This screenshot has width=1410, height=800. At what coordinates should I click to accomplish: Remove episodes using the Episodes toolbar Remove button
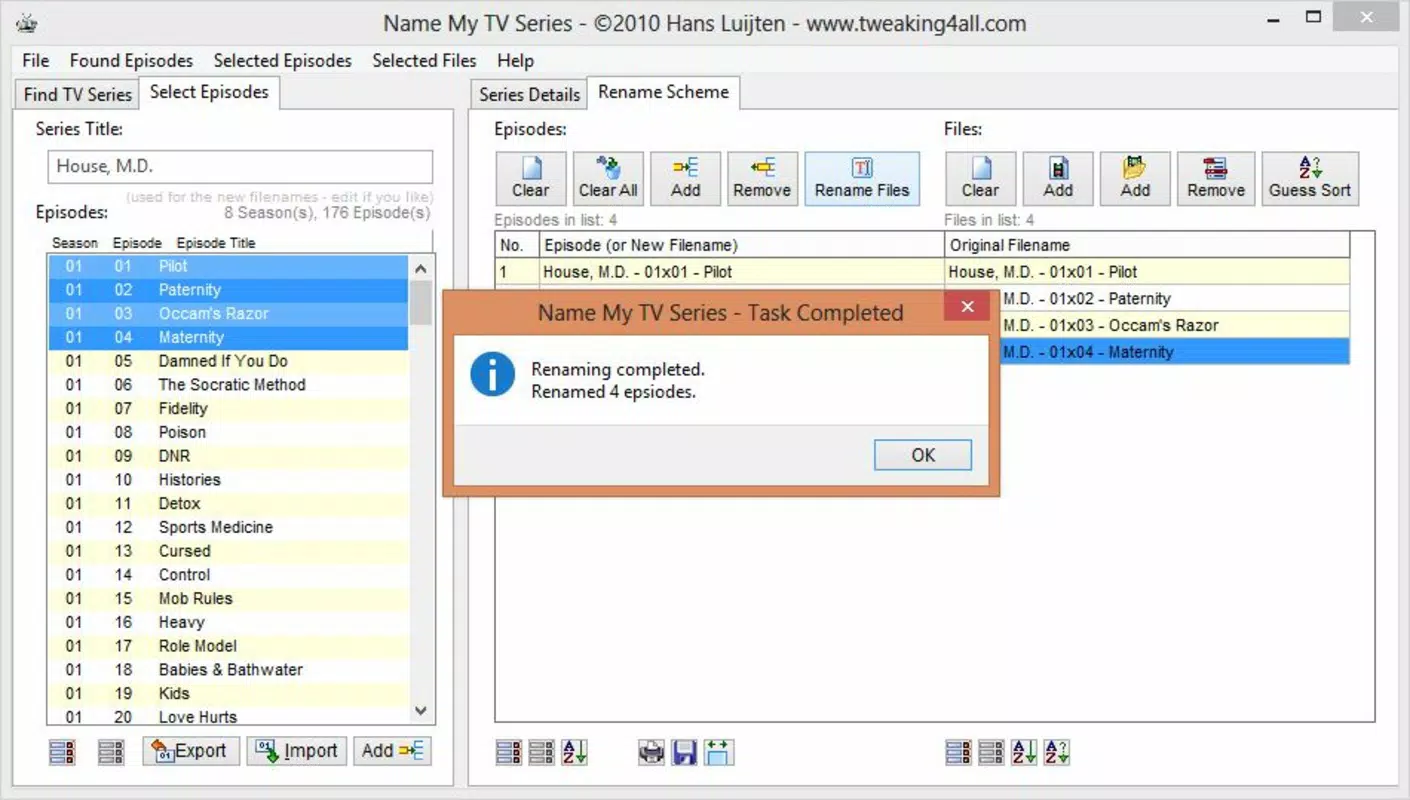pos(762,179)
